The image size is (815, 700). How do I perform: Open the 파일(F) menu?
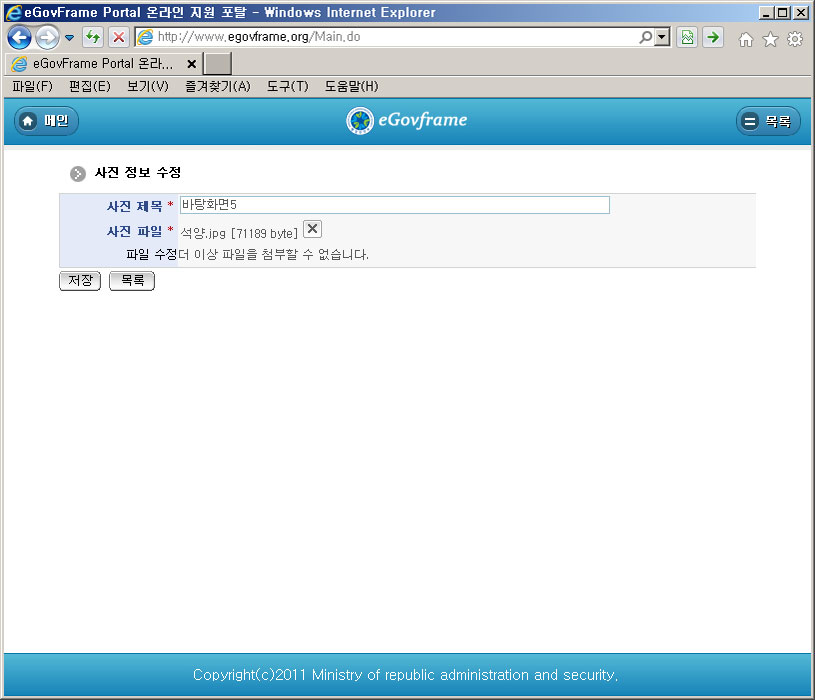click(x=32, y=87)
